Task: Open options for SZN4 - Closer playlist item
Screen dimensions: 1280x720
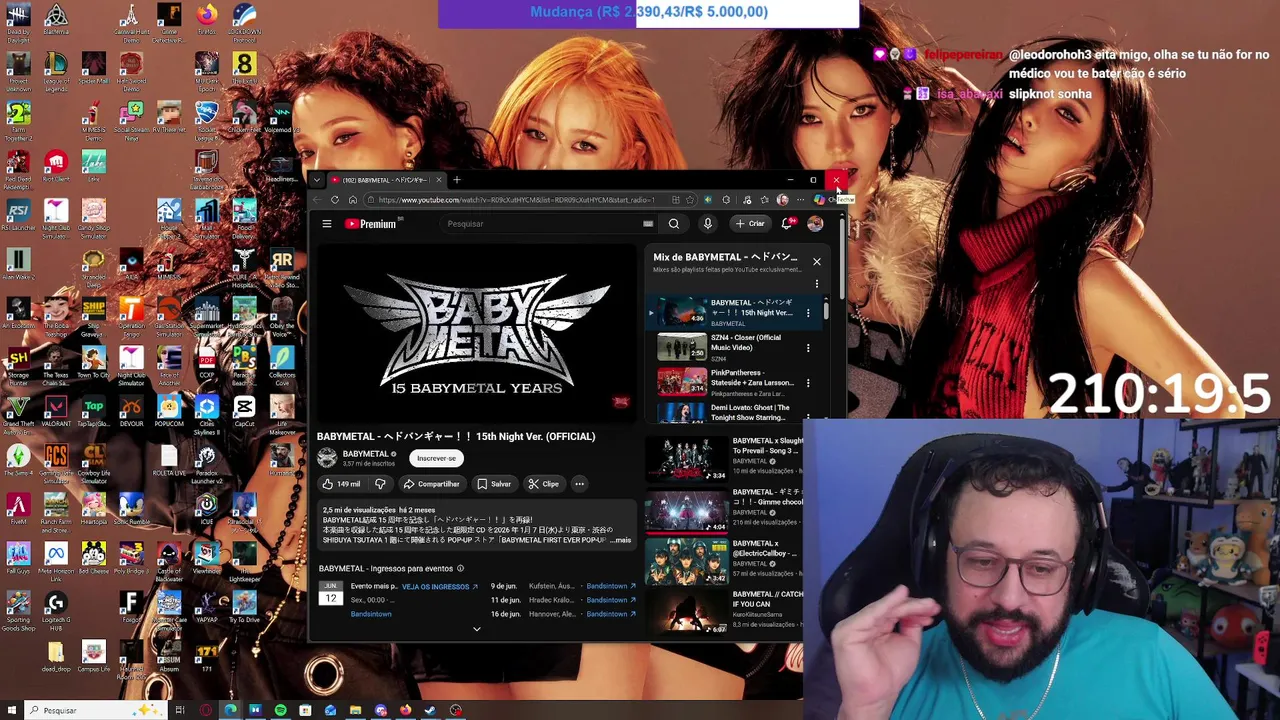Action: (x=808, y=348)
